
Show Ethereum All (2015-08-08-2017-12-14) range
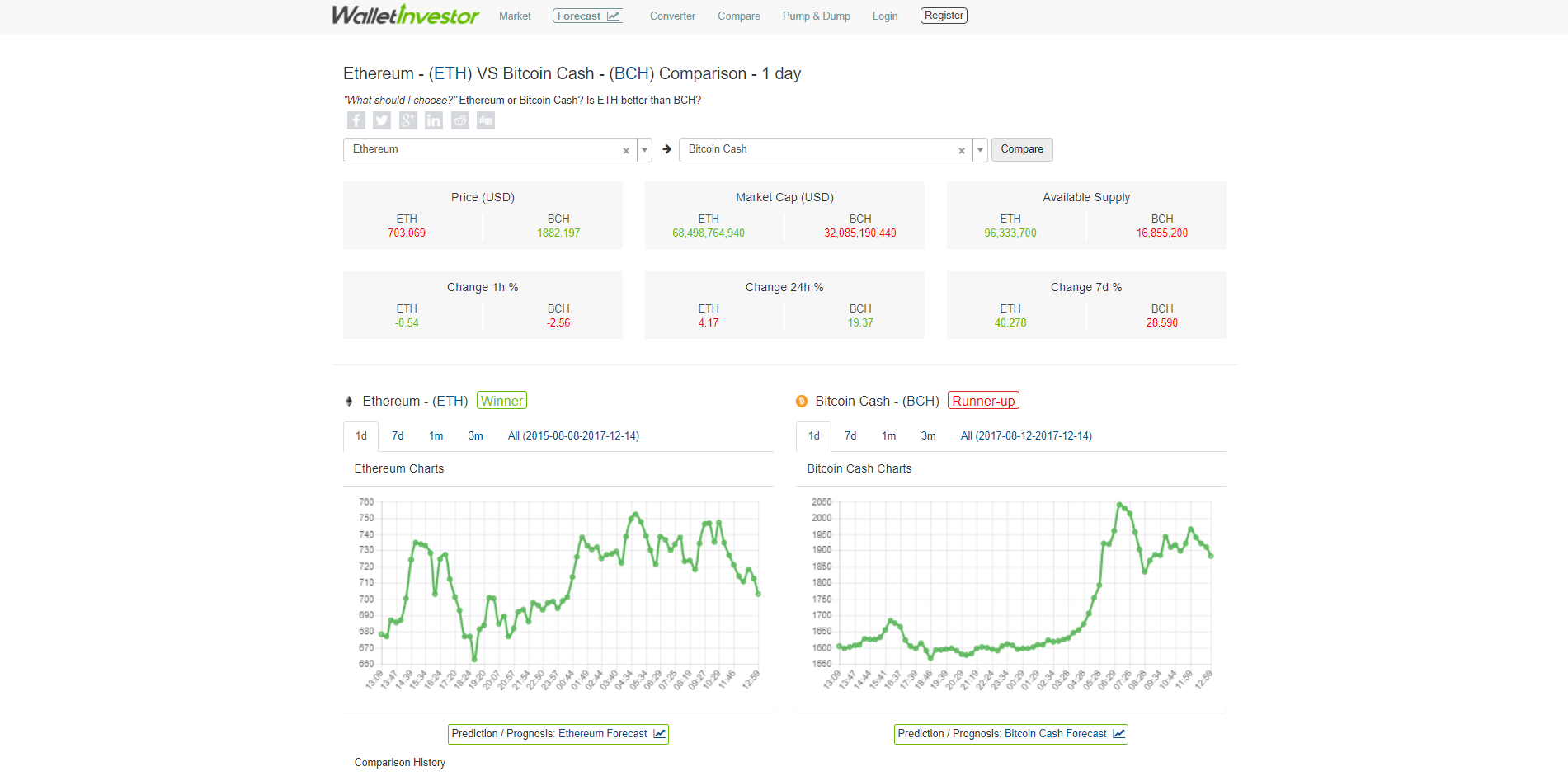tap(573, 436)
